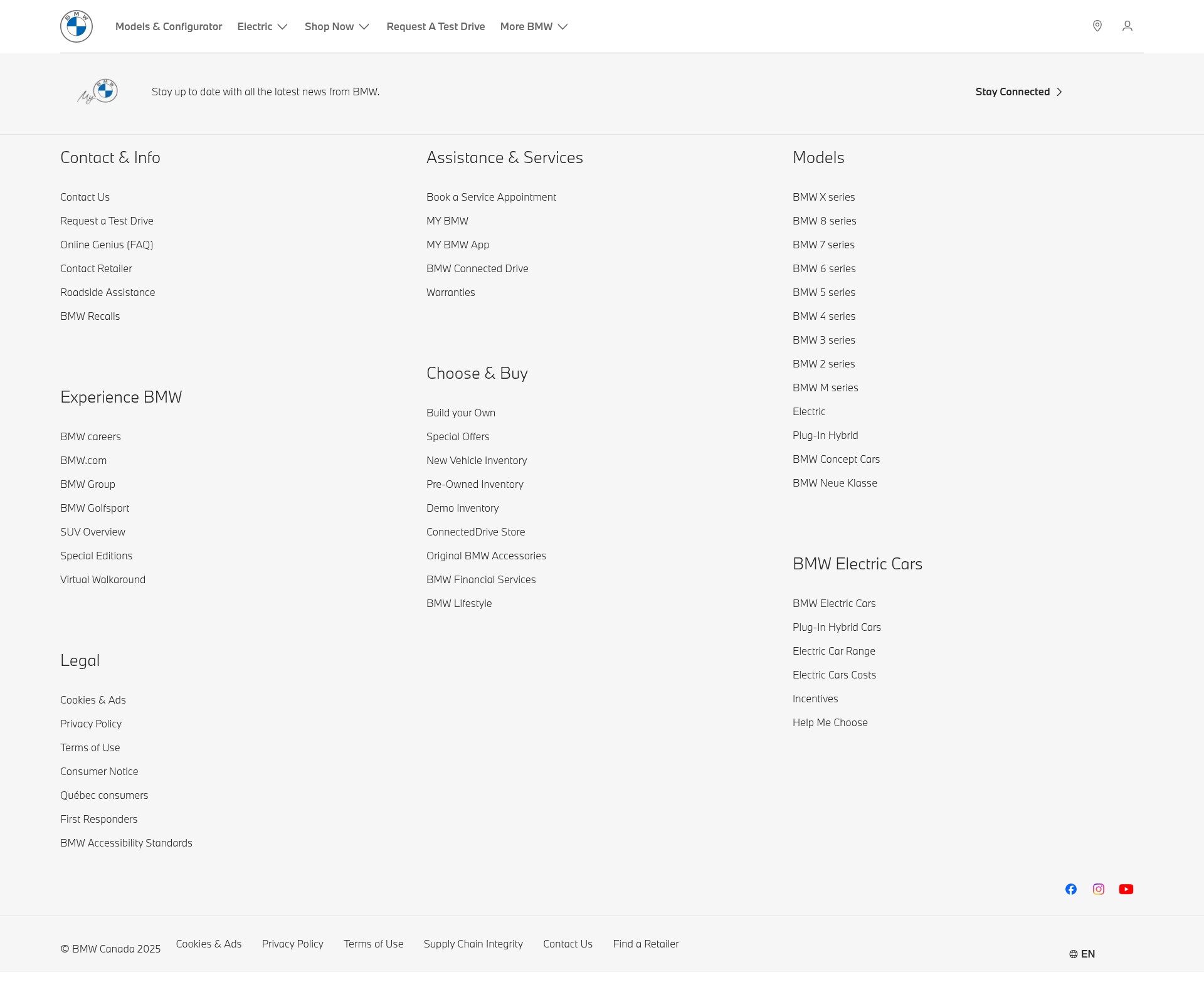
Task: Click the globe language icon
Action: [1074, 954]
